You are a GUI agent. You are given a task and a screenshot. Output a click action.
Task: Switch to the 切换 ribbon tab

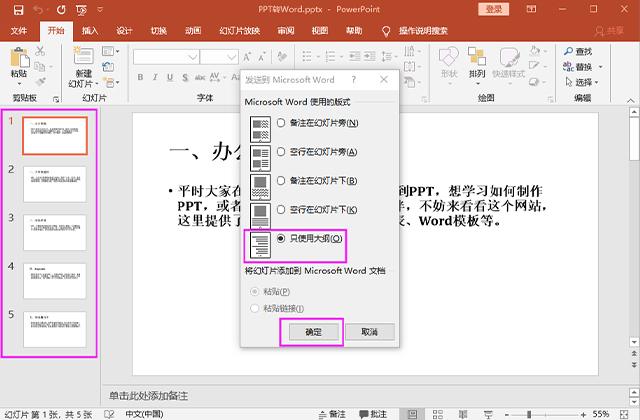[x=158, y=31]
